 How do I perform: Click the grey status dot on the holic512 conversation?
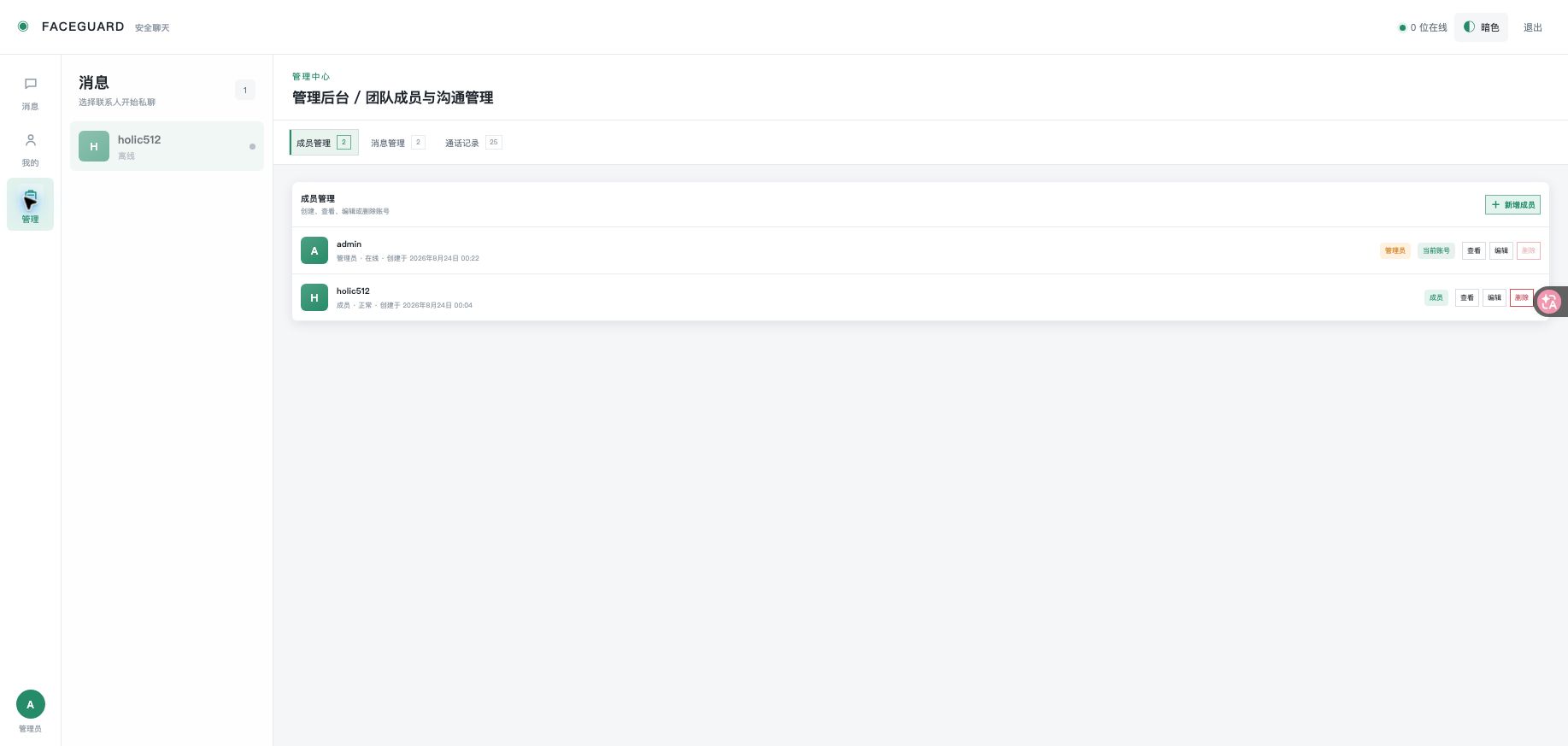point(252,146)
